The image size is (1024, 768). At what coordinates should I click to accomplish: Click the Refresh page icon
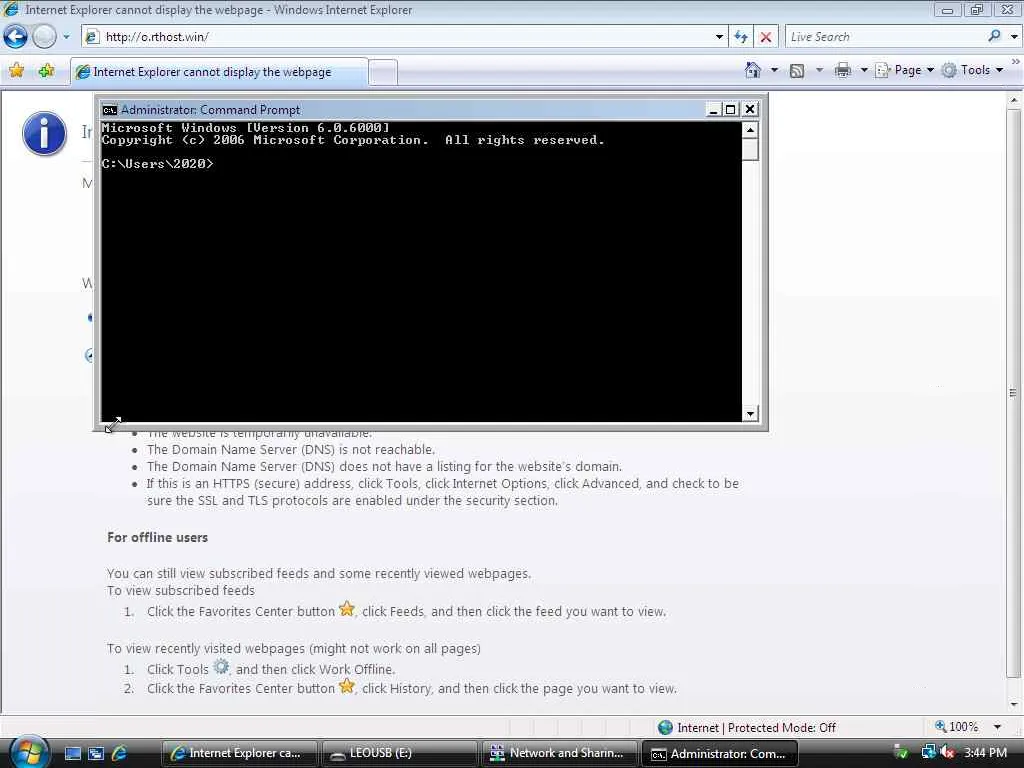click(741, 37)
